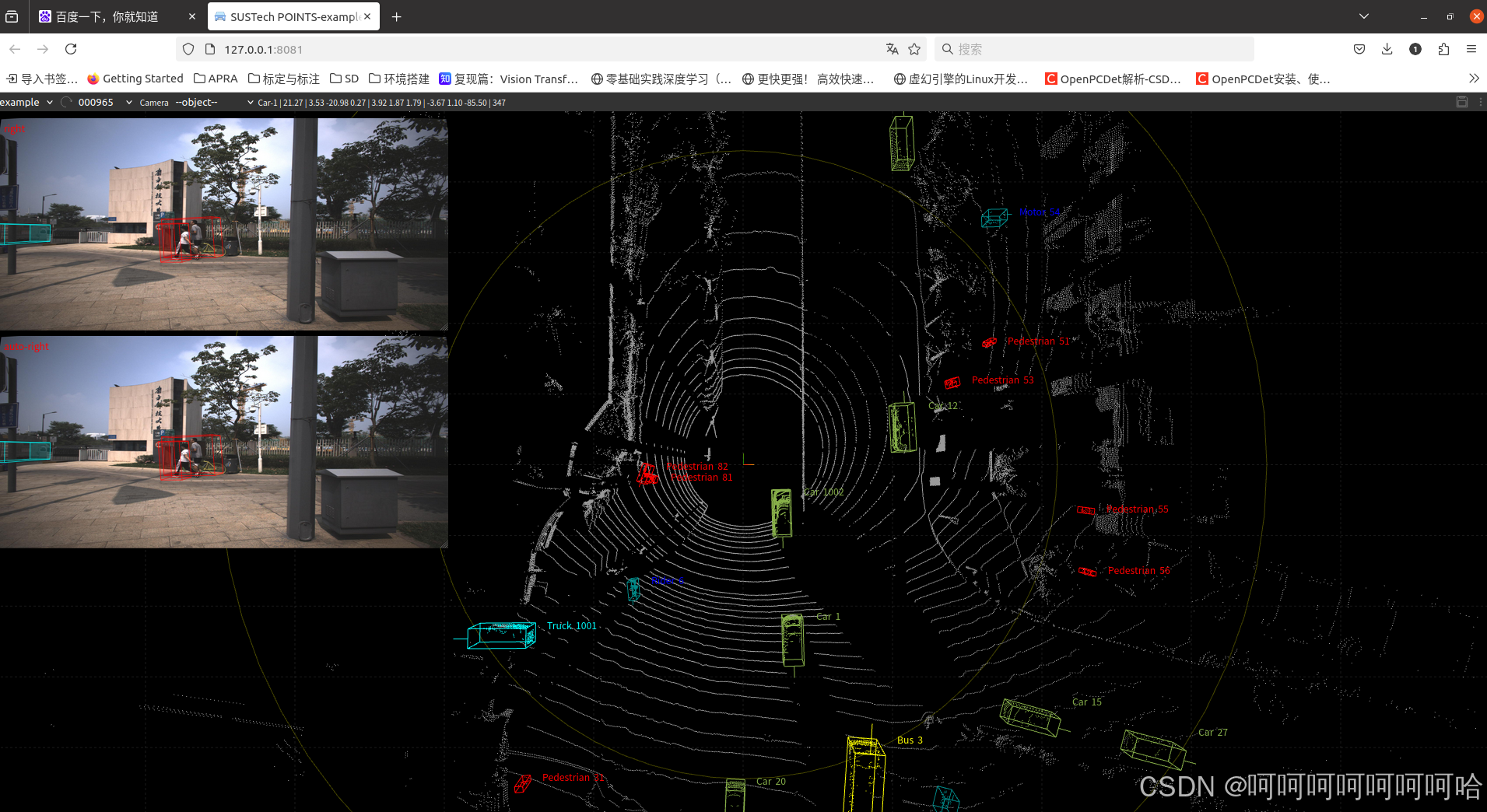The width and height of the screenshot is (1487, 812).
Task: Select the Pedestrian 55 label
Action: 1138,509
